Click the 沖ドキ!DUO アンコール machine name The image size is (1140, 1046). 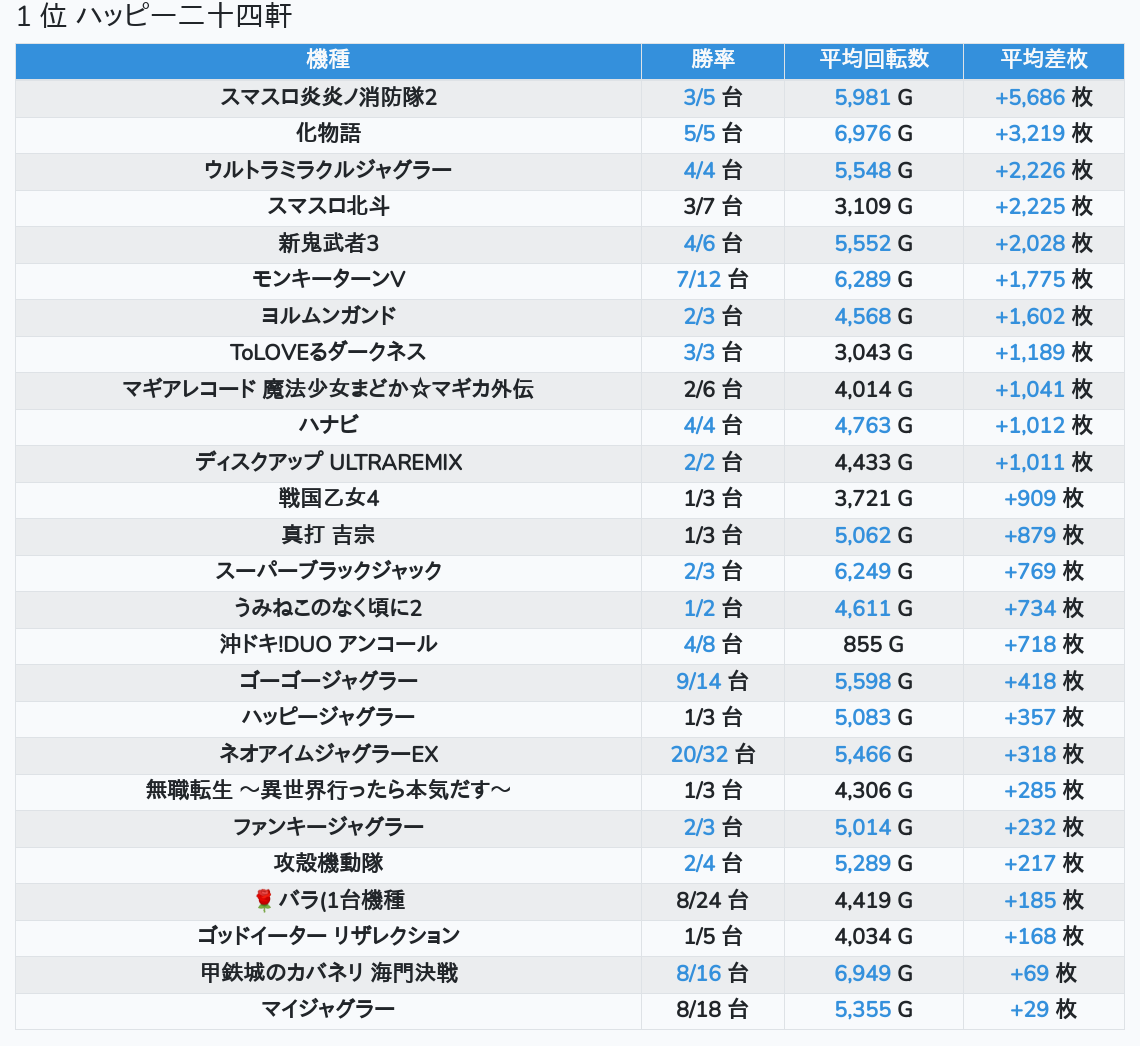point(328,644)
